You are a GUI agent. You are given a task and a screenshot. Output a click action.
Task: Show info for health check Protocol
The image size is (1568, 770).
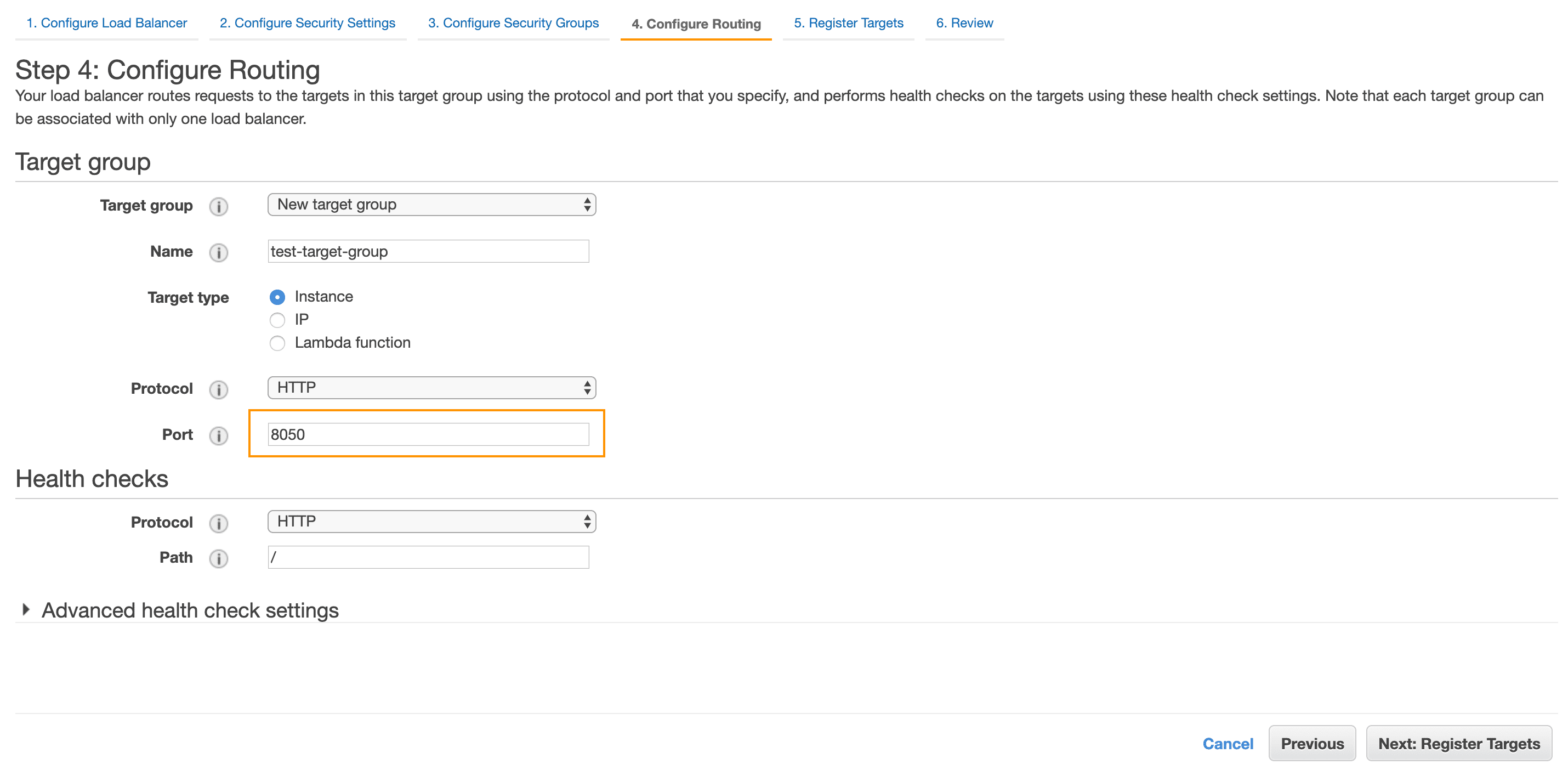point(219,523)
